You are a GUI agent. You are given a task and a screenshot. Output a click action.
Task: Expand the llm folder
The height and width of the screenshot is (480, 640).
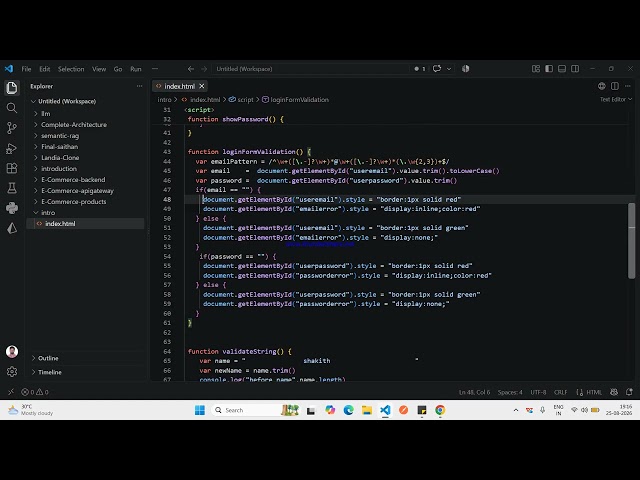[x=86, y=113]
